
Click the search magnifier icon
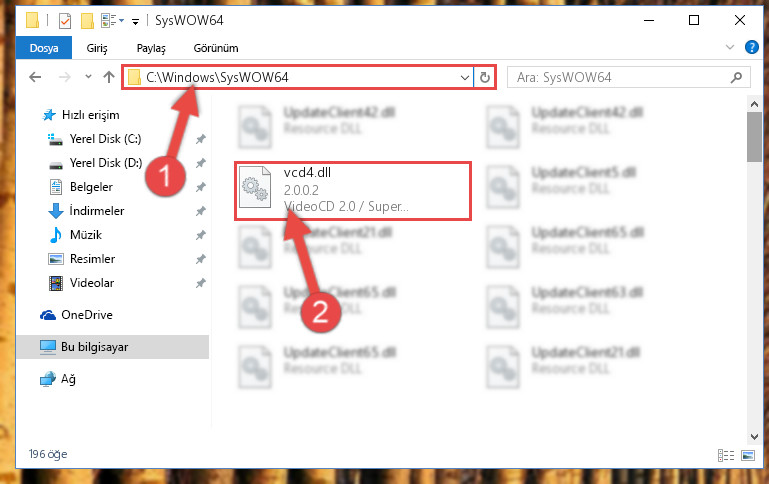coord(736,77)
